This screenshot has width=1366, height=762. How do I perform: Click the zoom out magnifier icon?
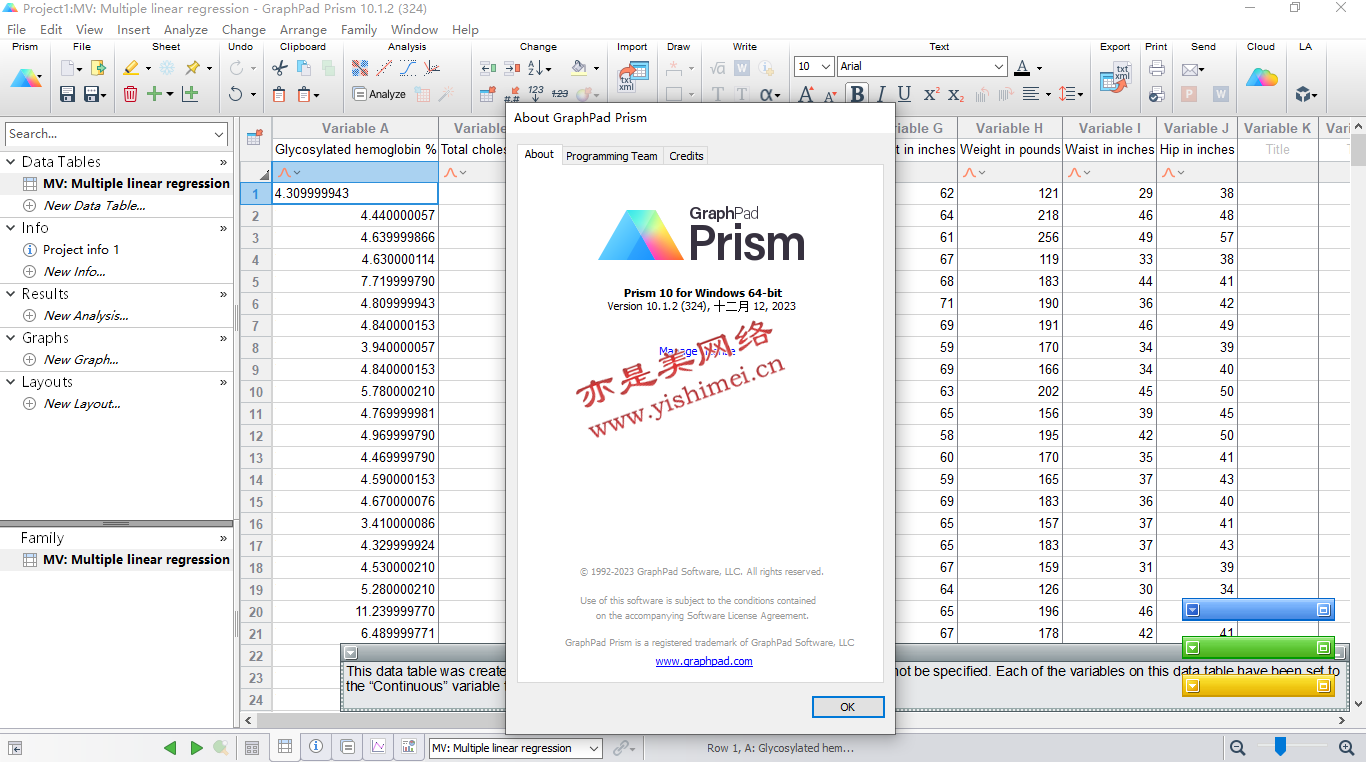click(x=1237, y=747)
